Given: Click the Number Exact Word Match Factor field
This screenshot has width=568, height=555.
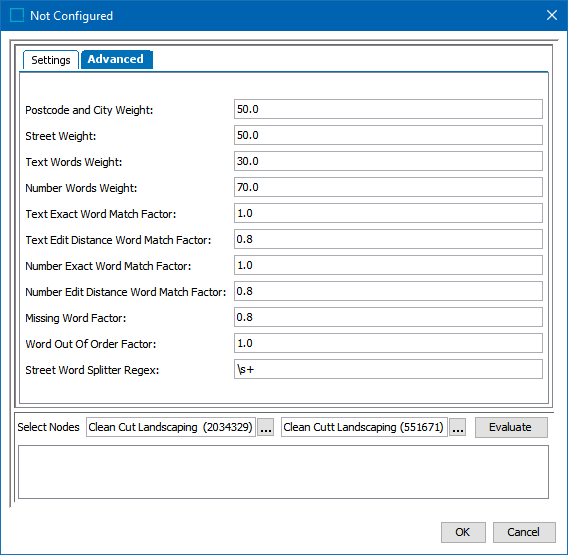Looking at the screenshot, I should click(388, 265).
